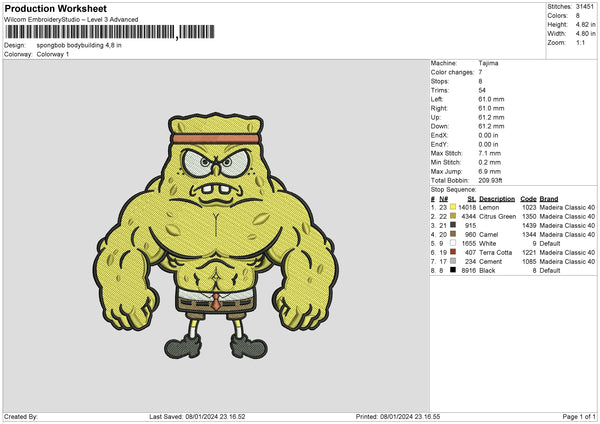Click the 'Code' column header
The height and width of the screenshot is (424, 600).
pos(528,199)
